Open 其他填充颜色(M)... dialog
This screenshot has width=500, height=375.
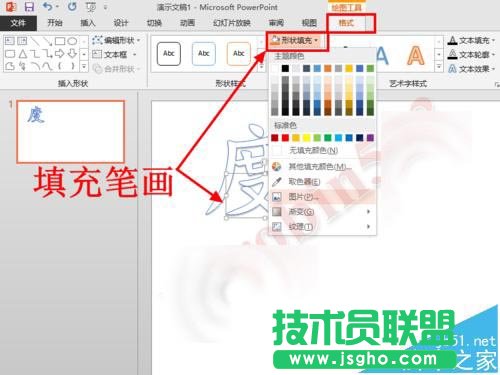[323, 166]
